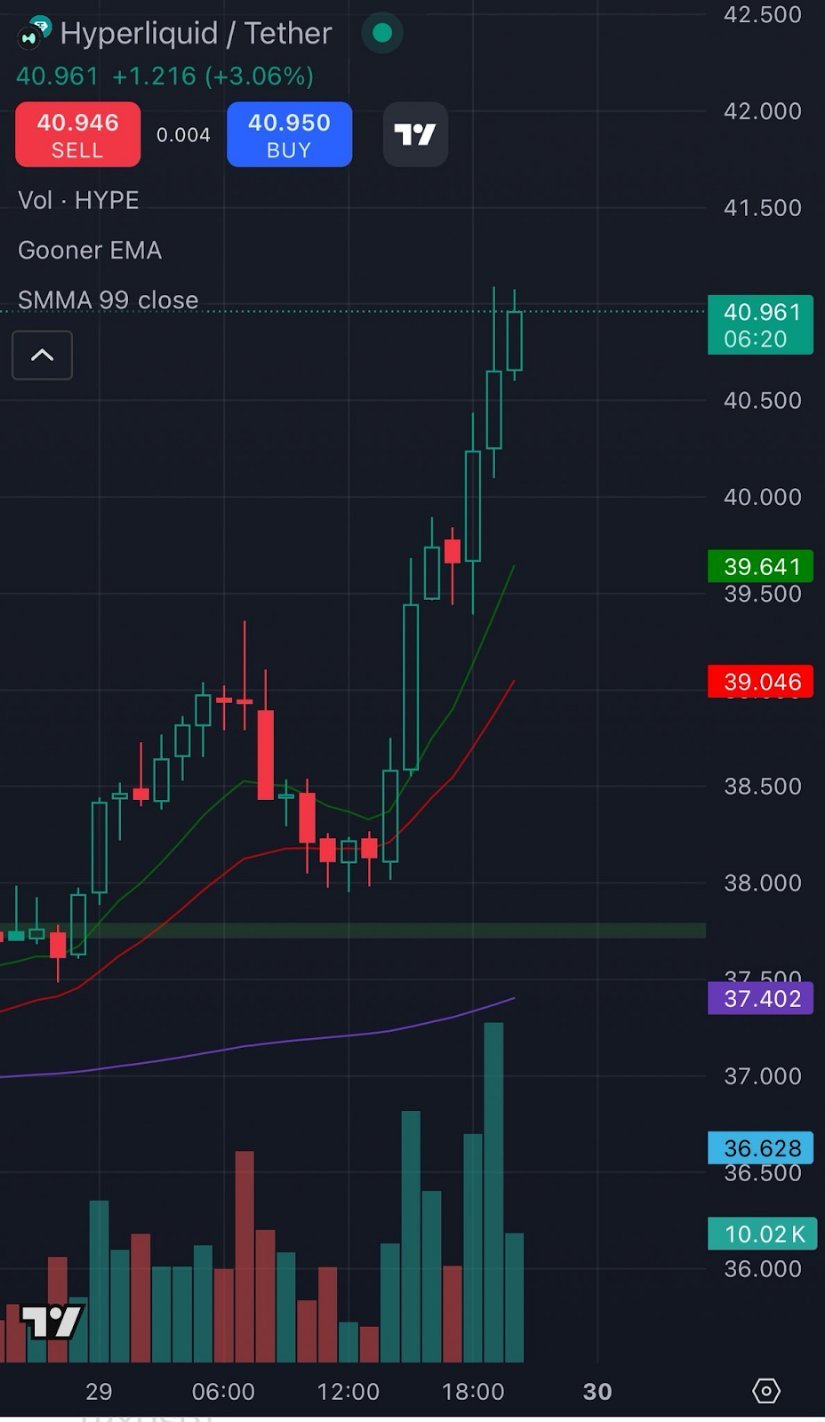Image resolution: width=825 pixels, height=1422 pixels.
Task: Click the 0.004 spread value
Action: tap(184, 135)
